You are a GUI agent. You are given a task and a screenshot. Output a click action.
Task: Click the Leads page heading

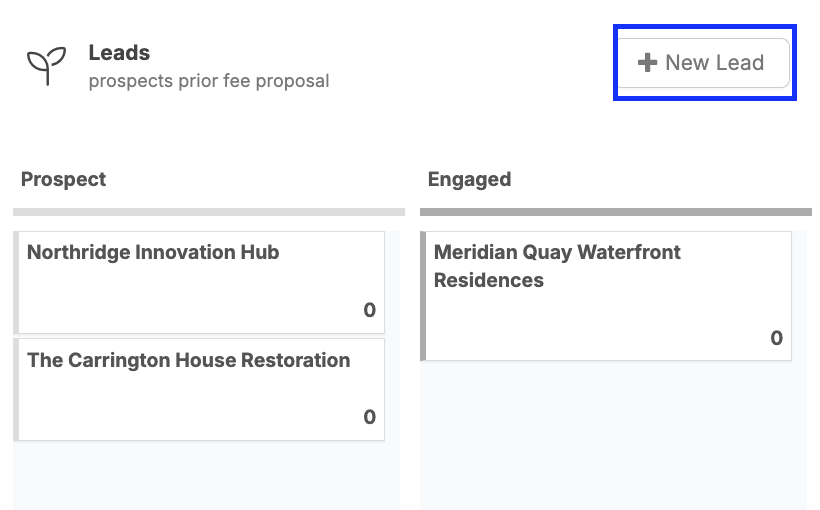(x=119, y=52)
